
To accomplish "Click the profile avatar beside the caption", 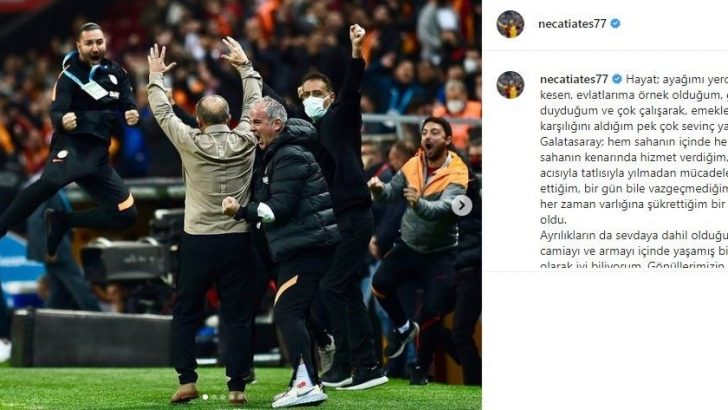I will (510, 85).
